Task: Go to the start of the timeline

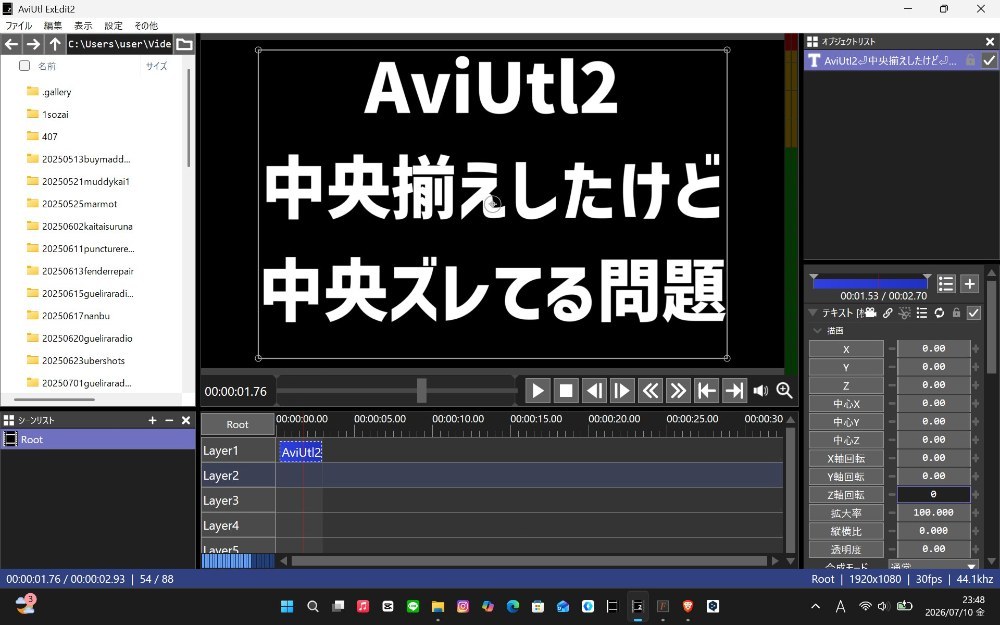Action: [x=706, y=390]
